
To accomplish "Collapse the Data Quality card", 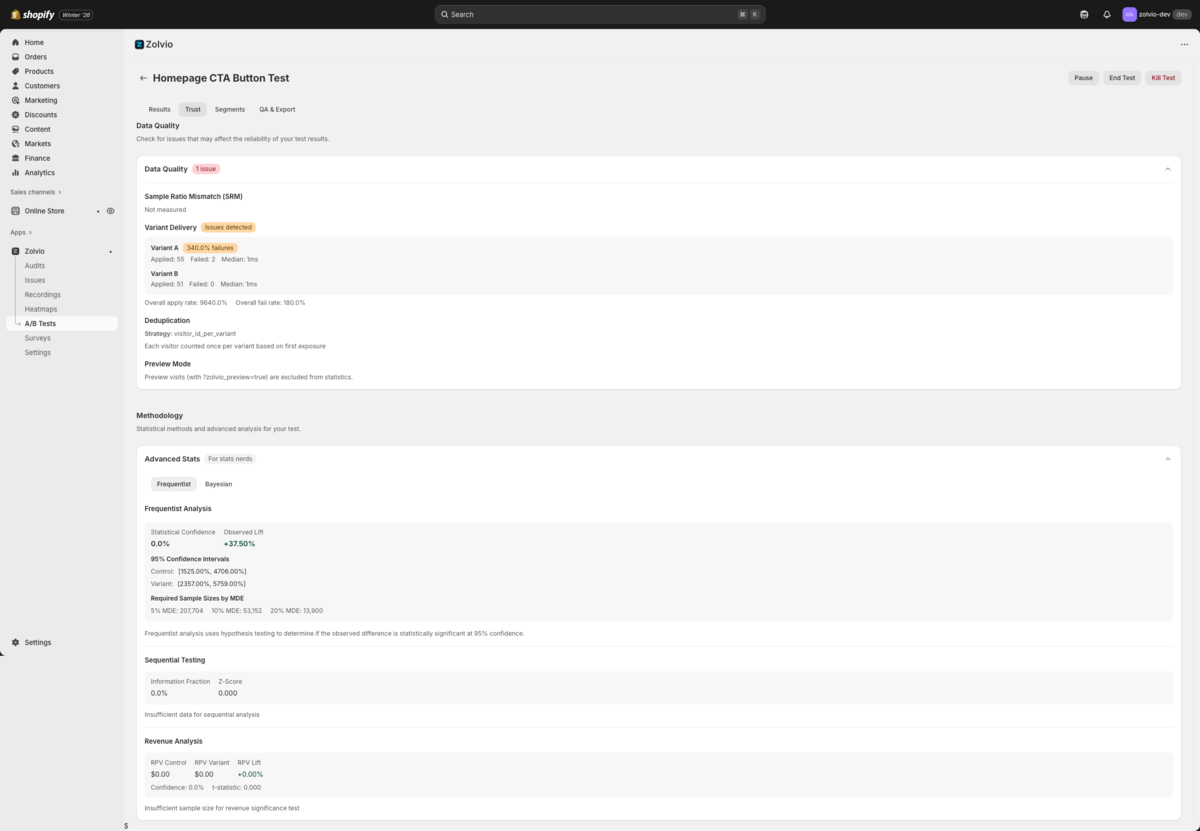I will [1167, 169].
